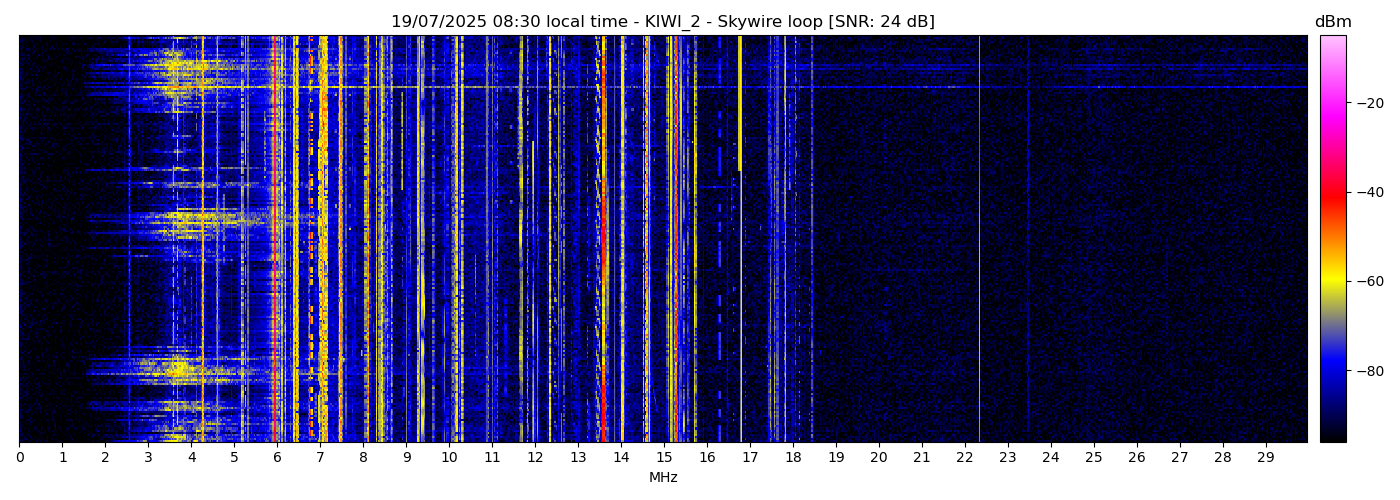Click the -80 colorbar tick label
This screenshot has height=500, width=1400.
coord(1370,371)
